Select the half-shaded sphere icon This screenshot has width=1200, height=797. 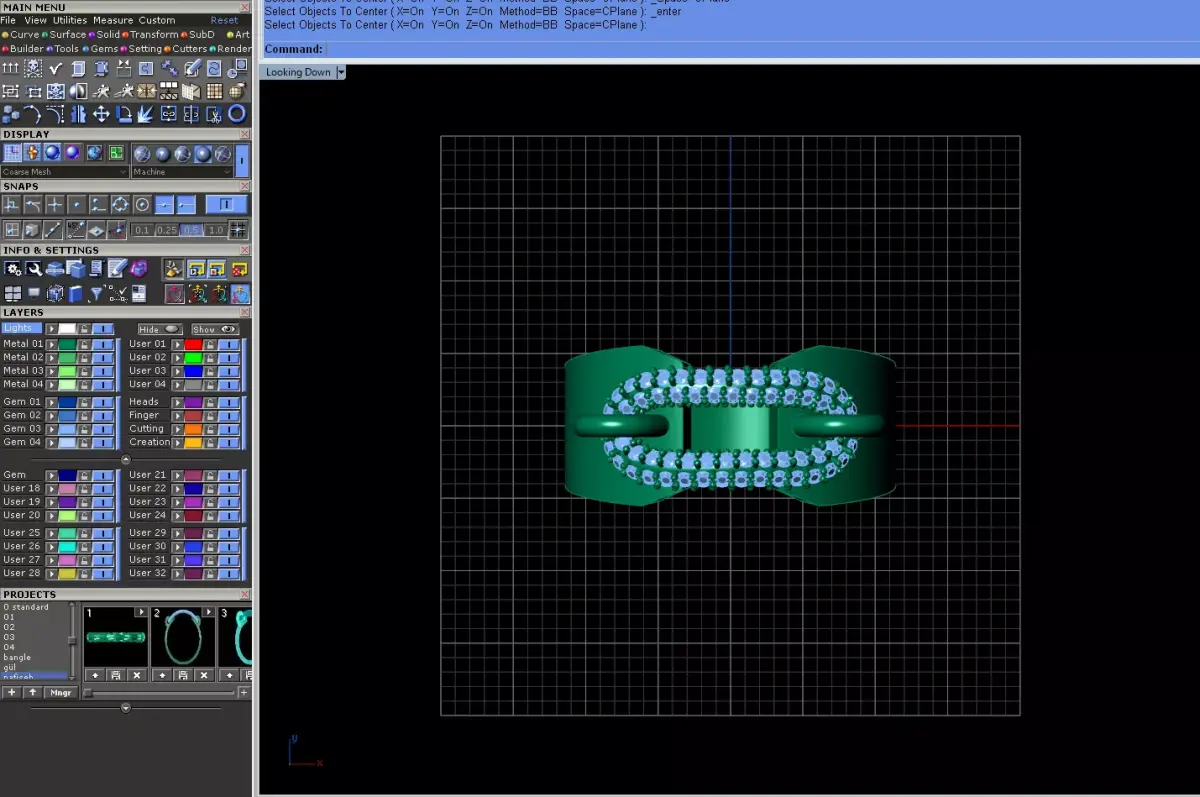(x=78, y=91)
